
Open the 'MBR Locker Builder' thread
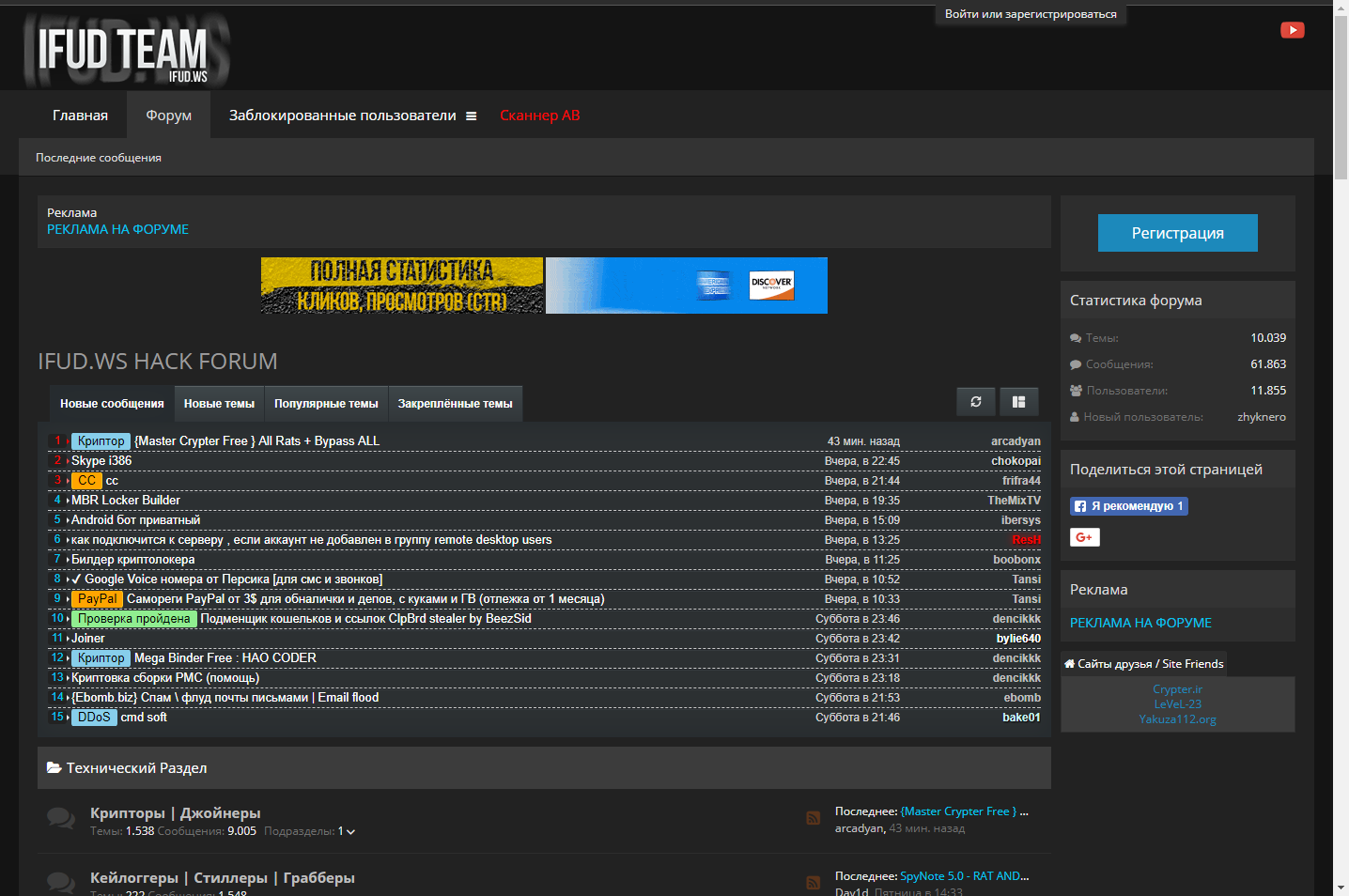(x=126, y=501)
